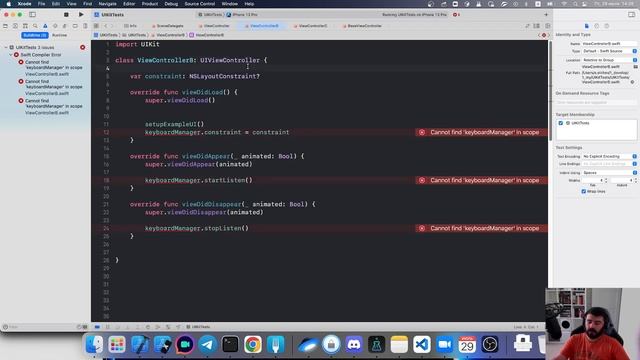Switch to the Info tab
This screenshot has height=360, width=640.
pos(131,26)
